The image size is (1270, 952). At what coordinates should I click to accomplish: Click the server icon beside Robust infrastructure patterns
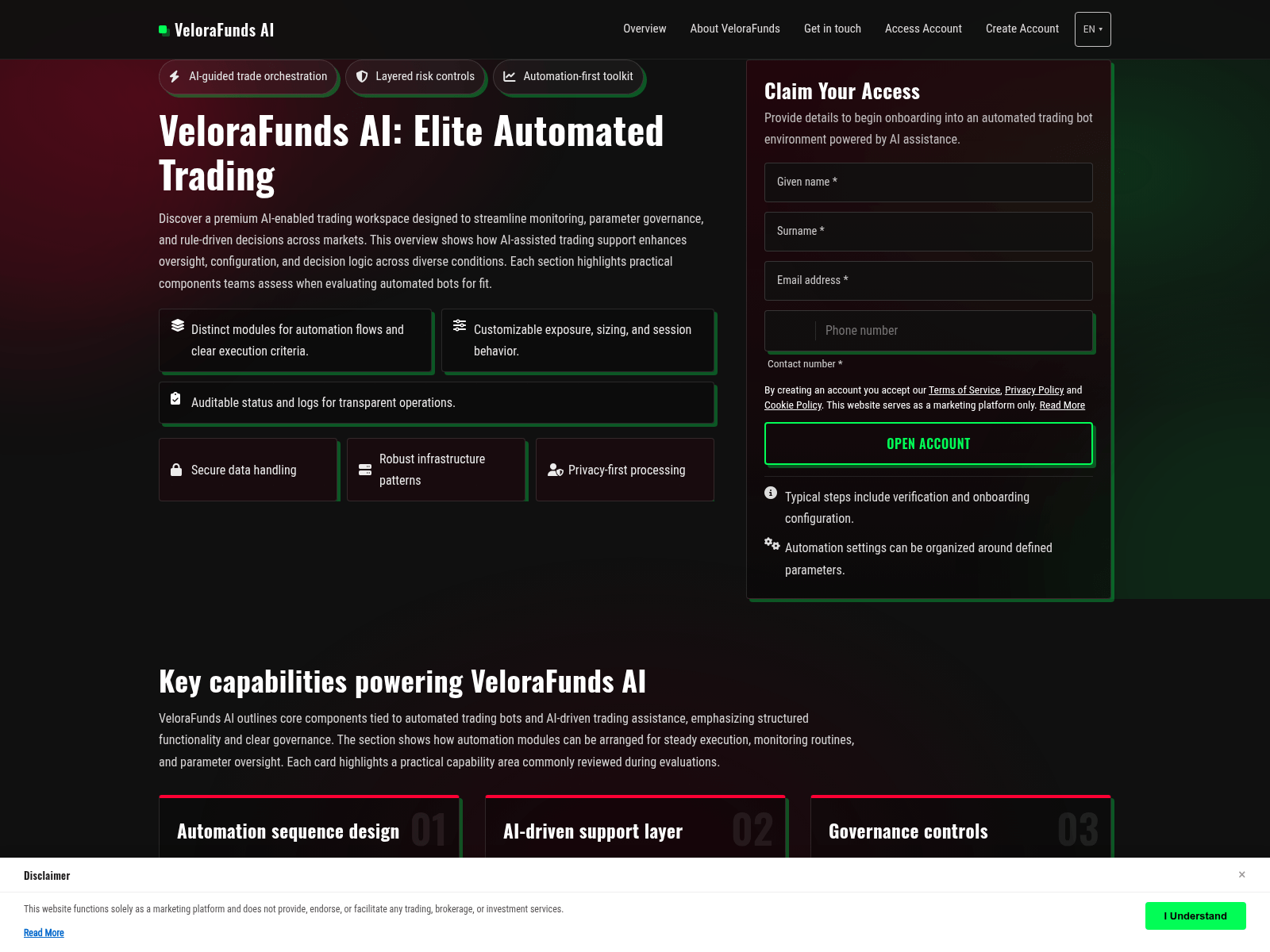[x=365, y=470]
